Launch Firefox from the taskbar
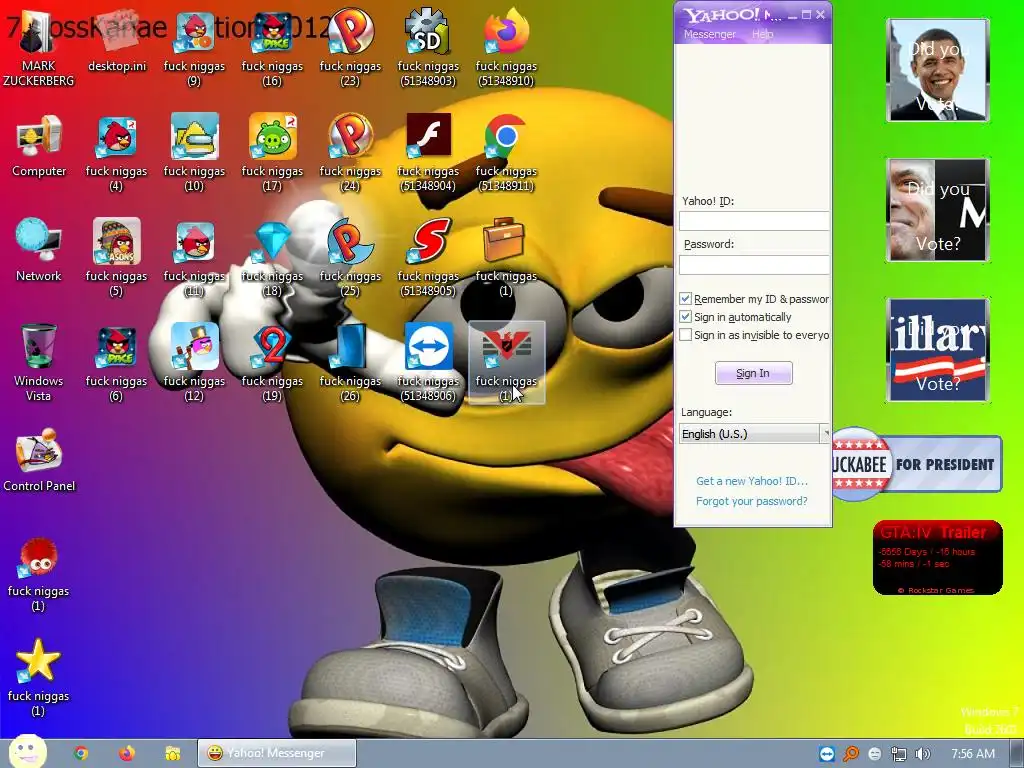 click(x=127, y=754)
